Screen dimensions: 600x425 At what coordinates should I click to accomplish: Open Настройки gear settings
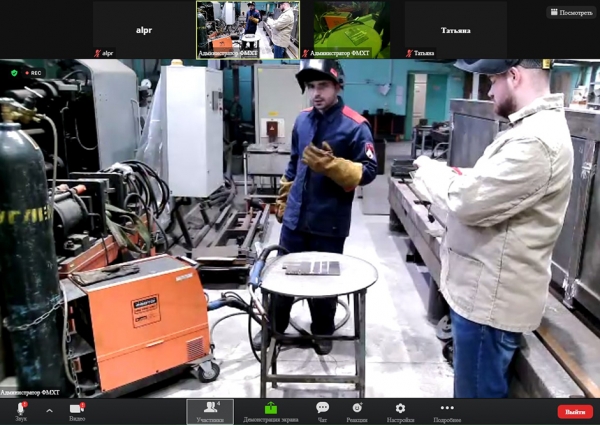pyautogui.click(x=400, y=411)
